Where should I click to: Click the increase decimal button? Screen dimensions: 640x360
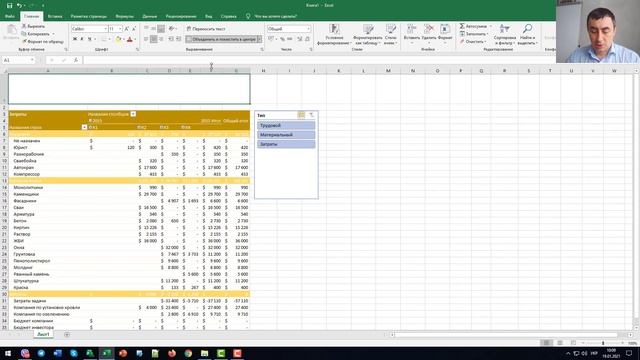coord(299,39)
